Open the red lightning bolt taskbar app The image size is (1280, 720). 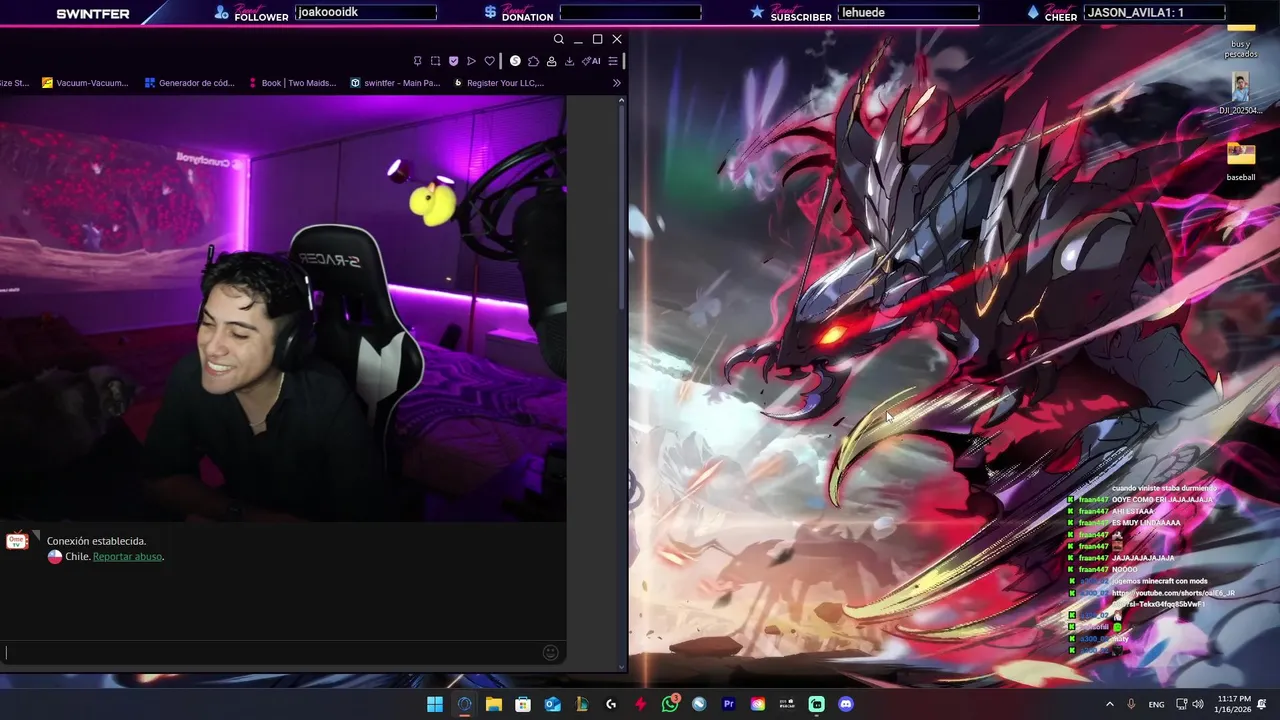coord(640,704)
